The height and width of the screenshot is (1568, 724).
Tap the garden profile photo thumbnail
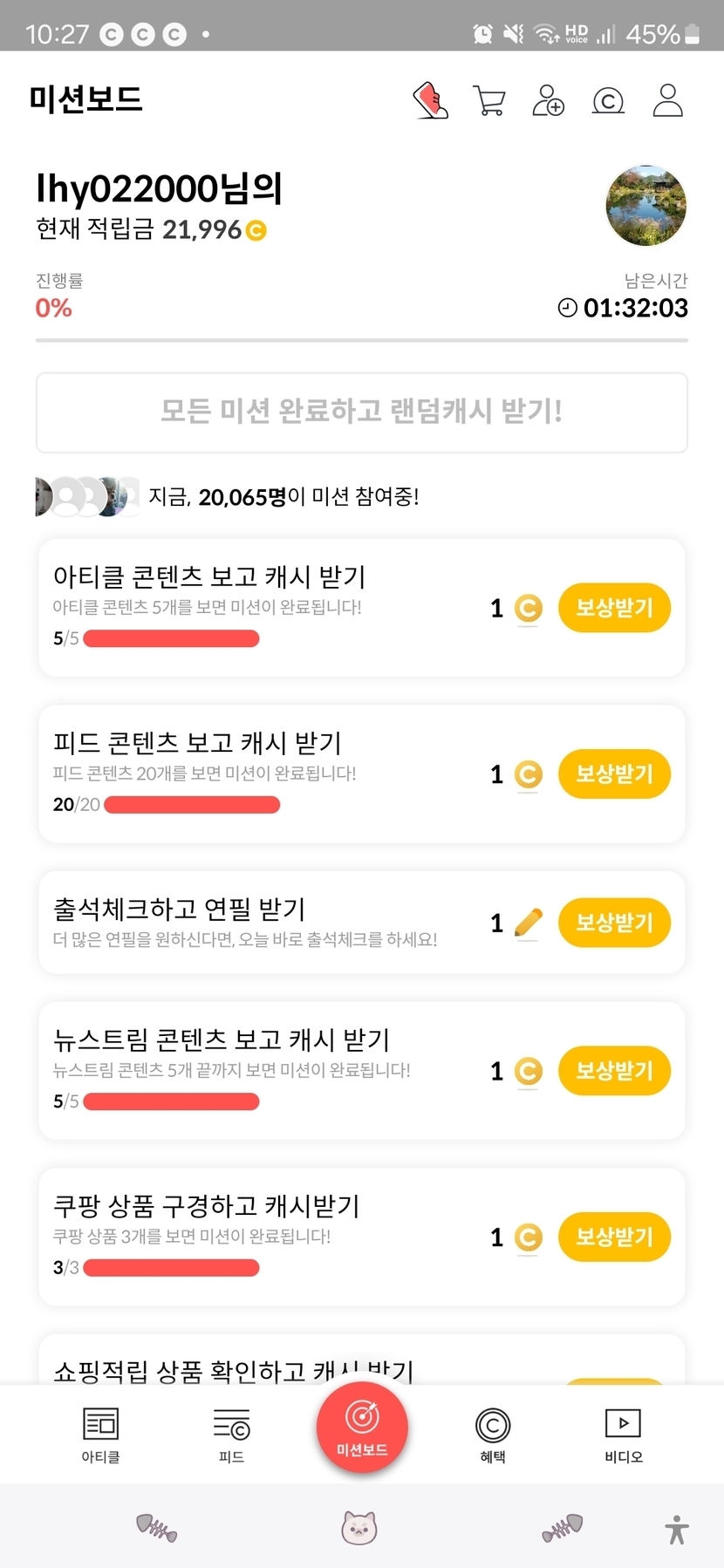[646, 207]
